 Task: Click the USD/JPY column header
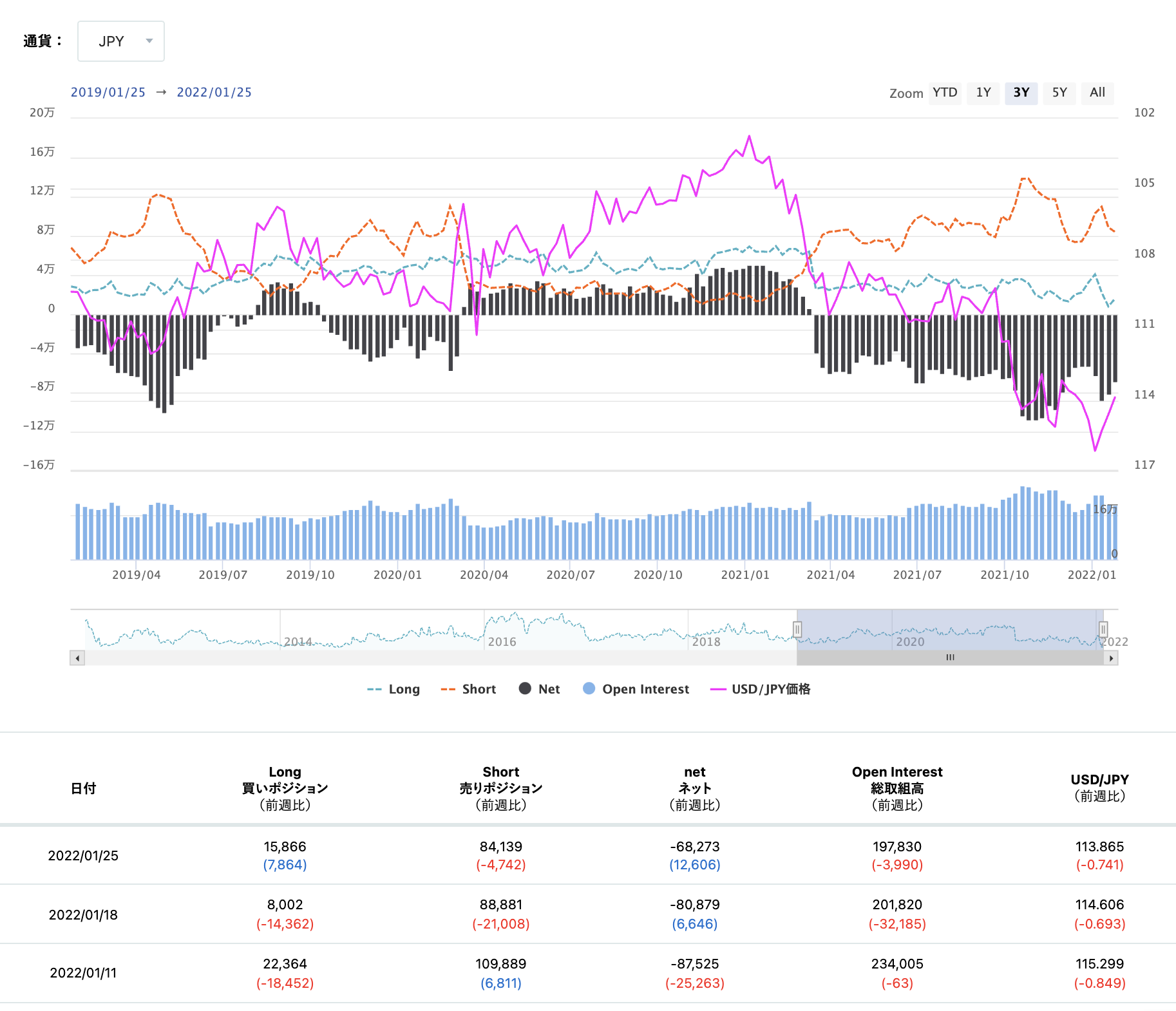coord(1099,788)
